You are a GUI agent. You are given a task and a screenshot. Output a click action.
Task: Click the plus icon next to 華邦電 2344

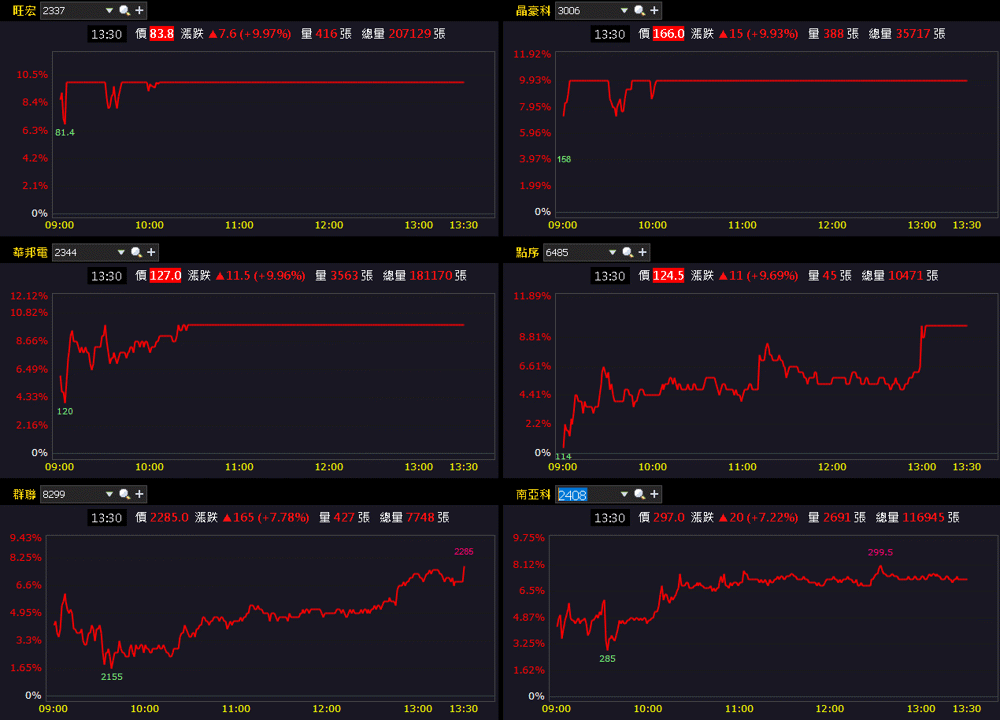(x=151, y=252)
